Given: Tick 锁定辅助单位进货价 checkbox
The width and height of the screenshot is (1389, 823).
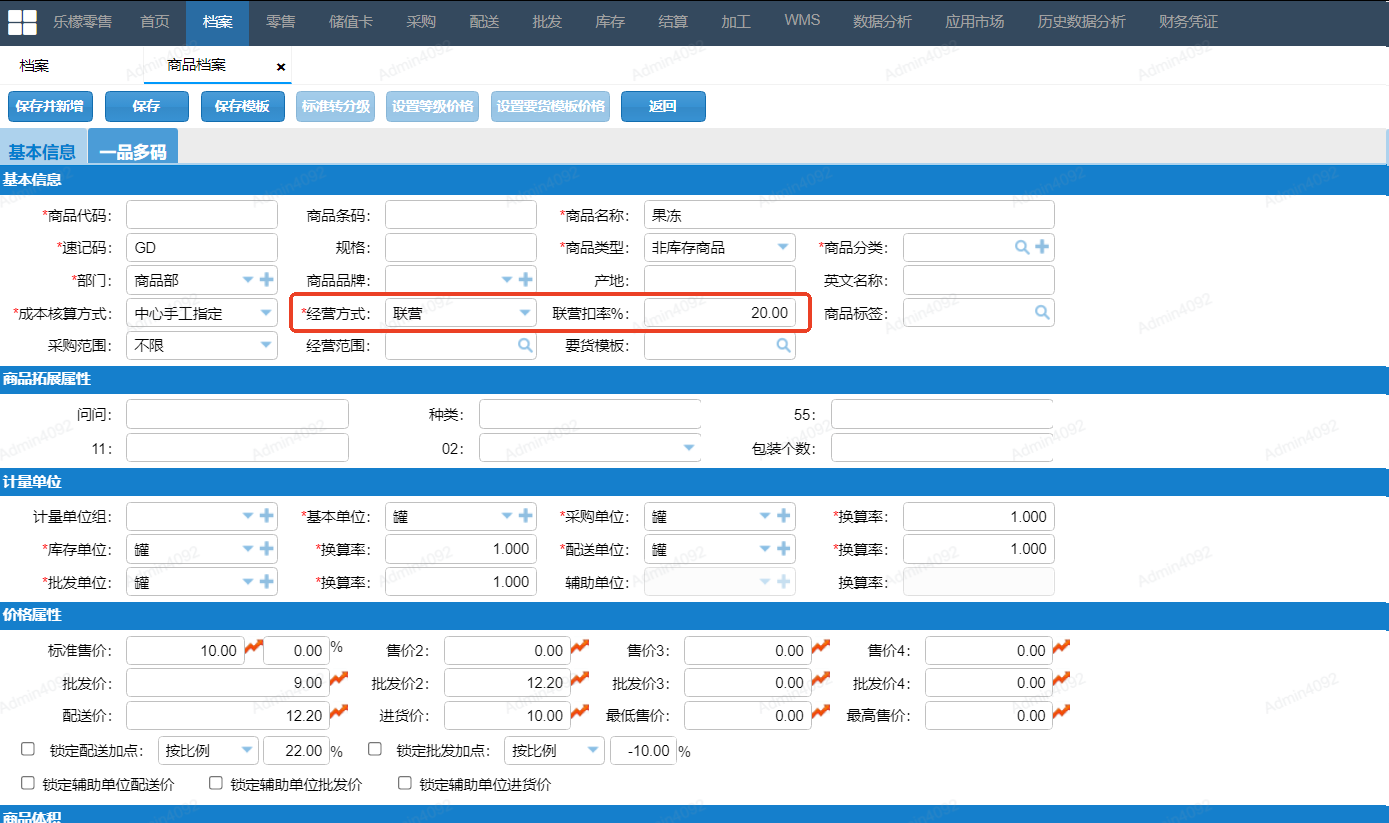Looking at the screenshot, I should (405, 783).
